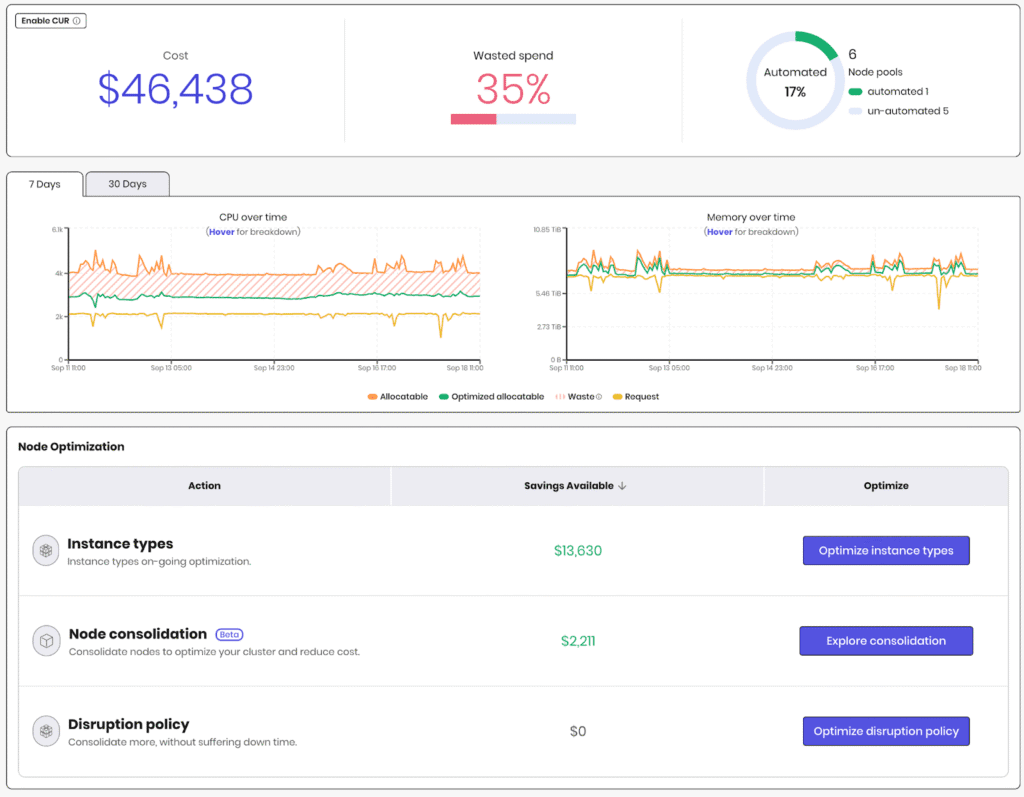Sort by the Savings Available column arrow
This screenshot has height=797, width=1024.
click(622, 486)
